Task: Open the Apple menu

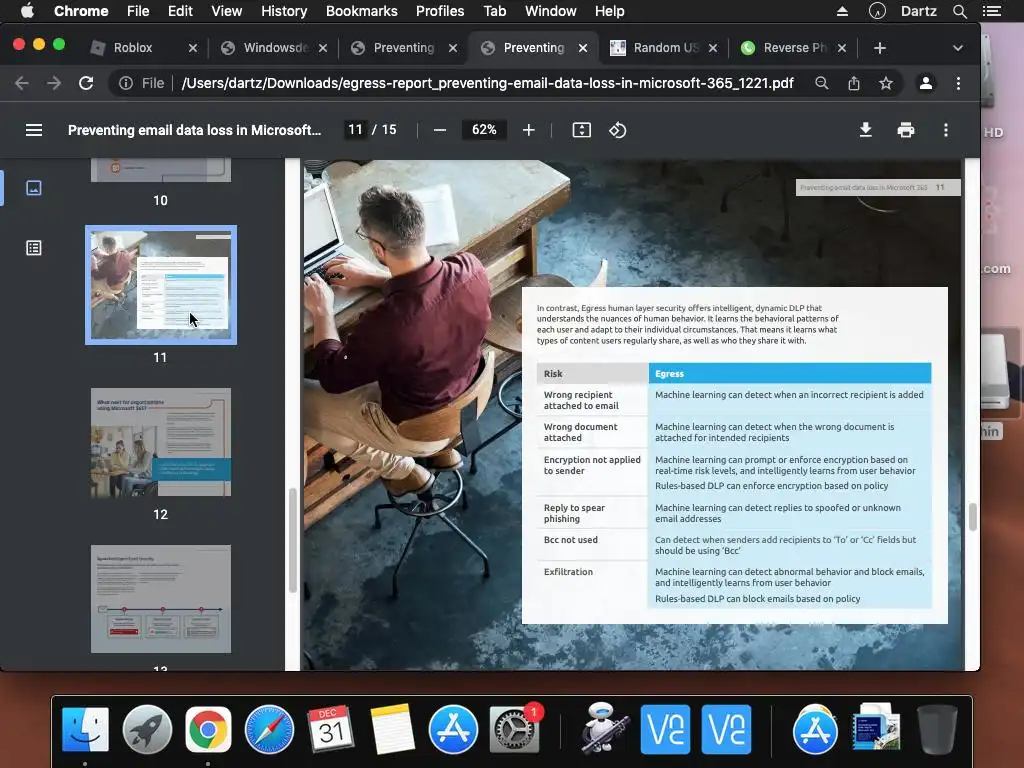Action: click(27, 11)
